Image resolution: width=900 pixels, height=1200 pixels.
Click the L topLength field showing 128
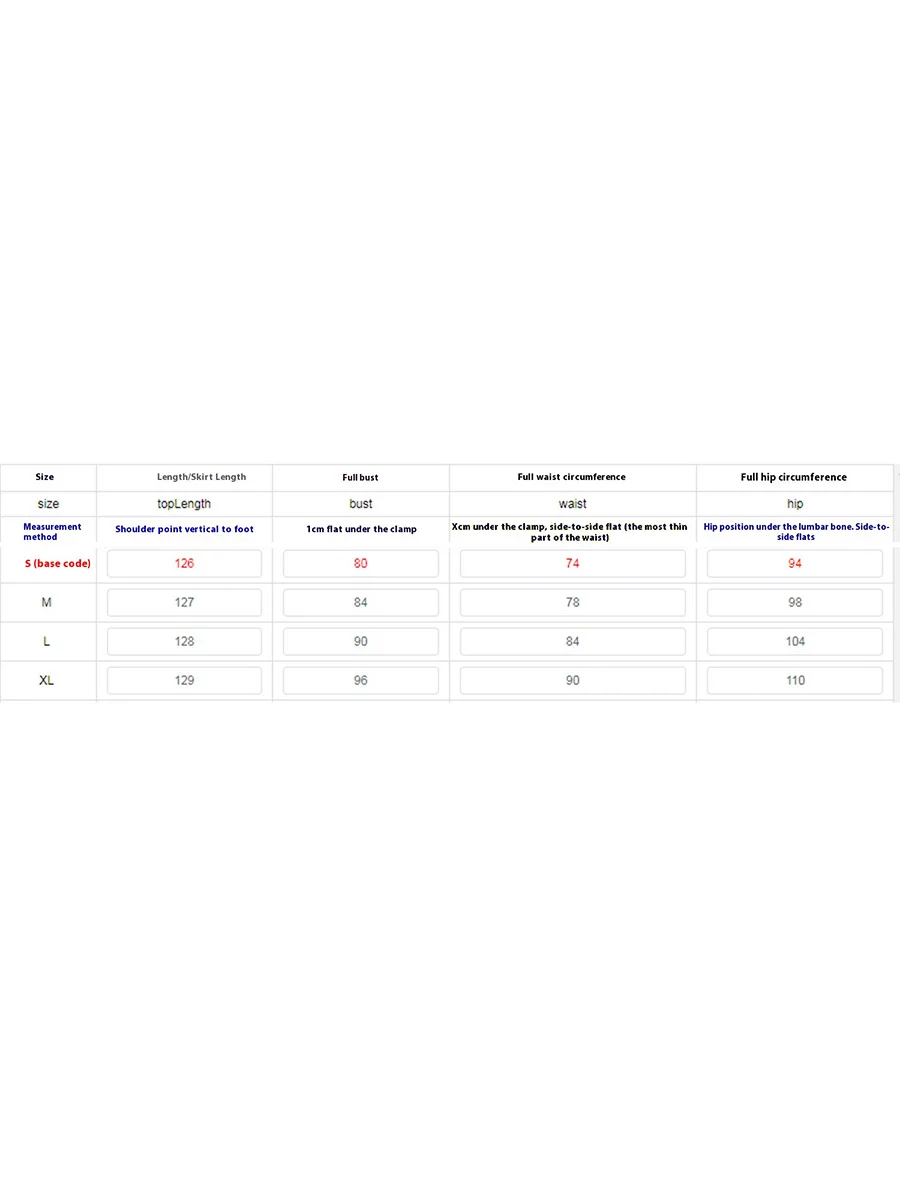pos(184,642)
